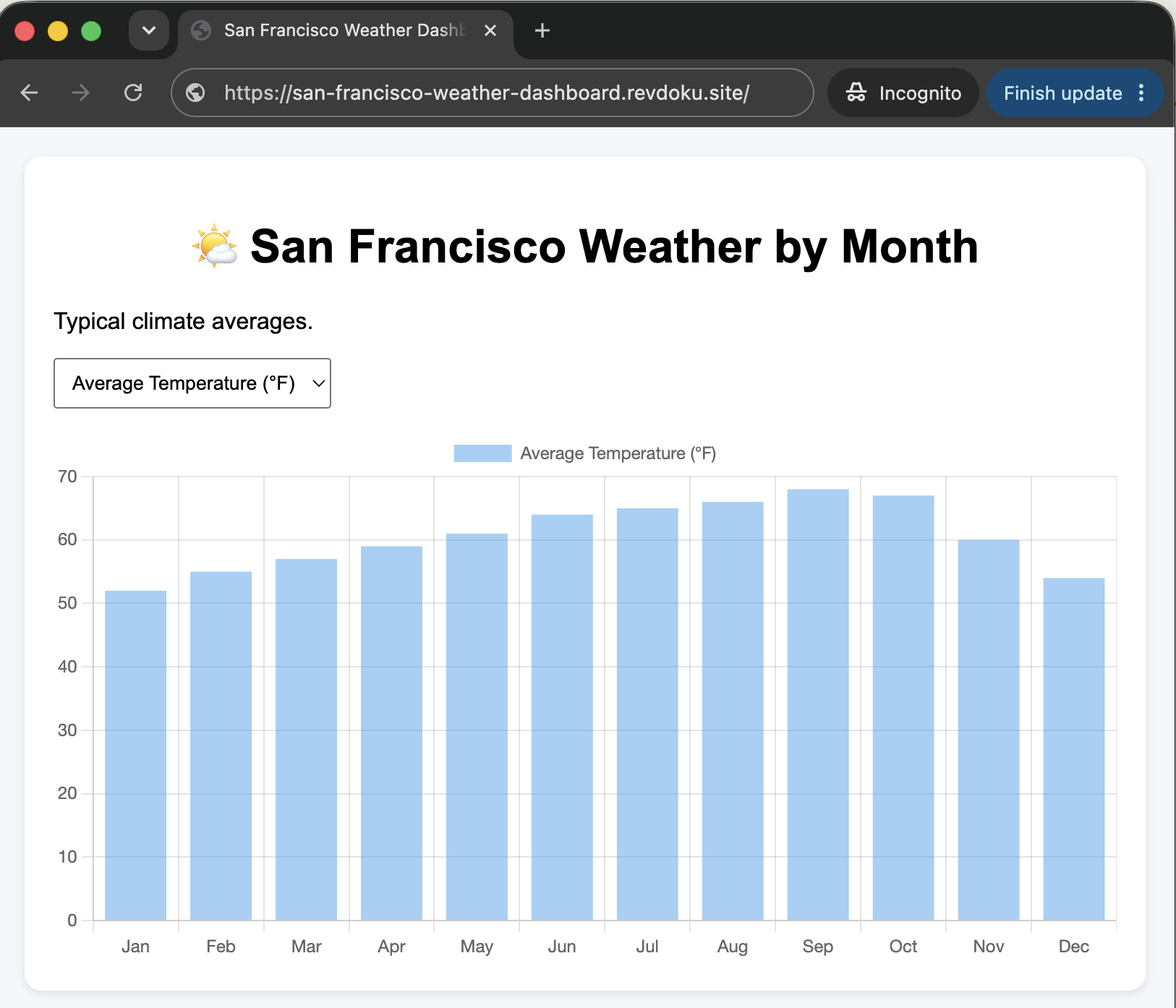Click the February temperature bar
The image size is (1176, 1008).
click(221, 746)
